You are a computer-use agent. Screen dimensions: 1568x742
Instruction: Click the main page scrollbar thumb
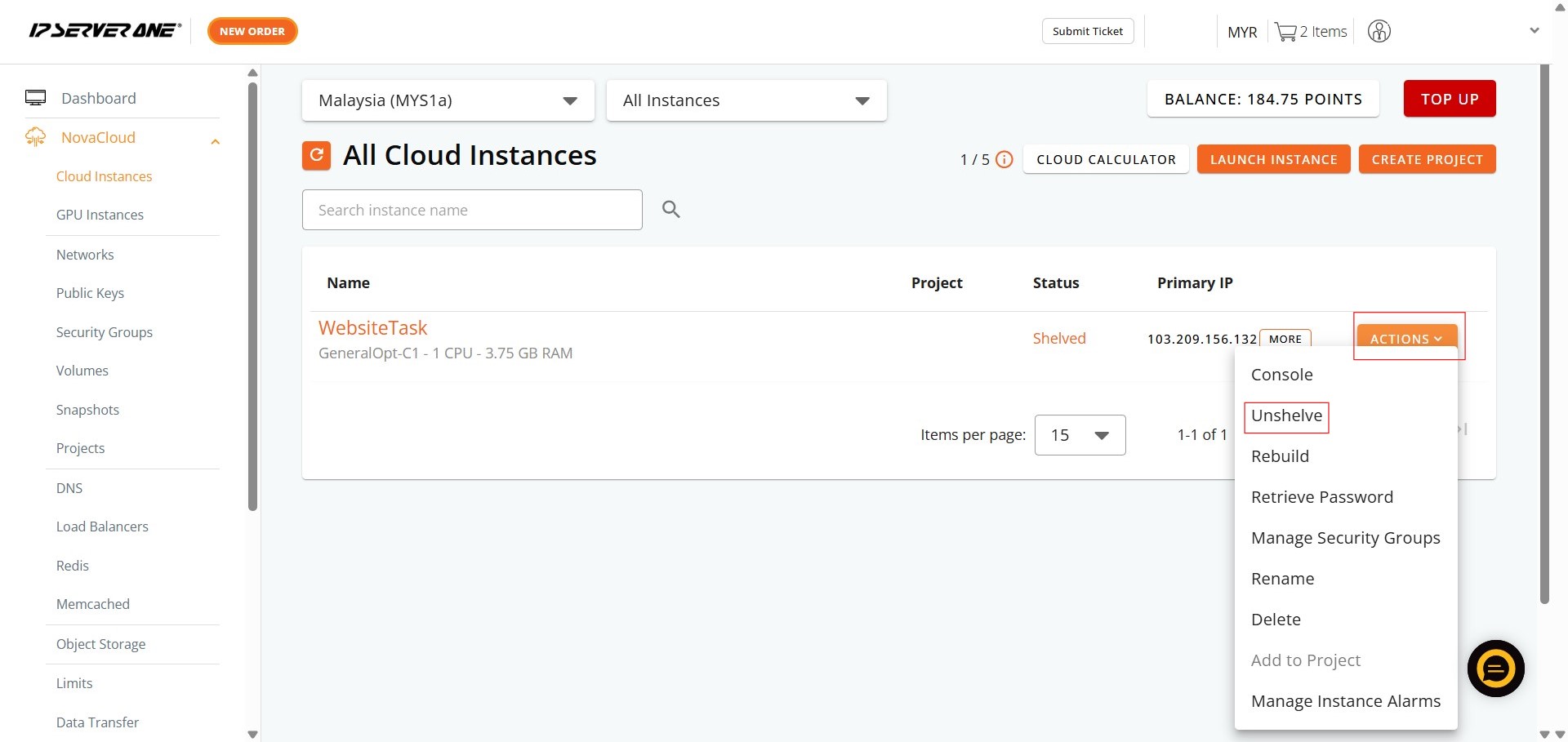[1544, 335]
